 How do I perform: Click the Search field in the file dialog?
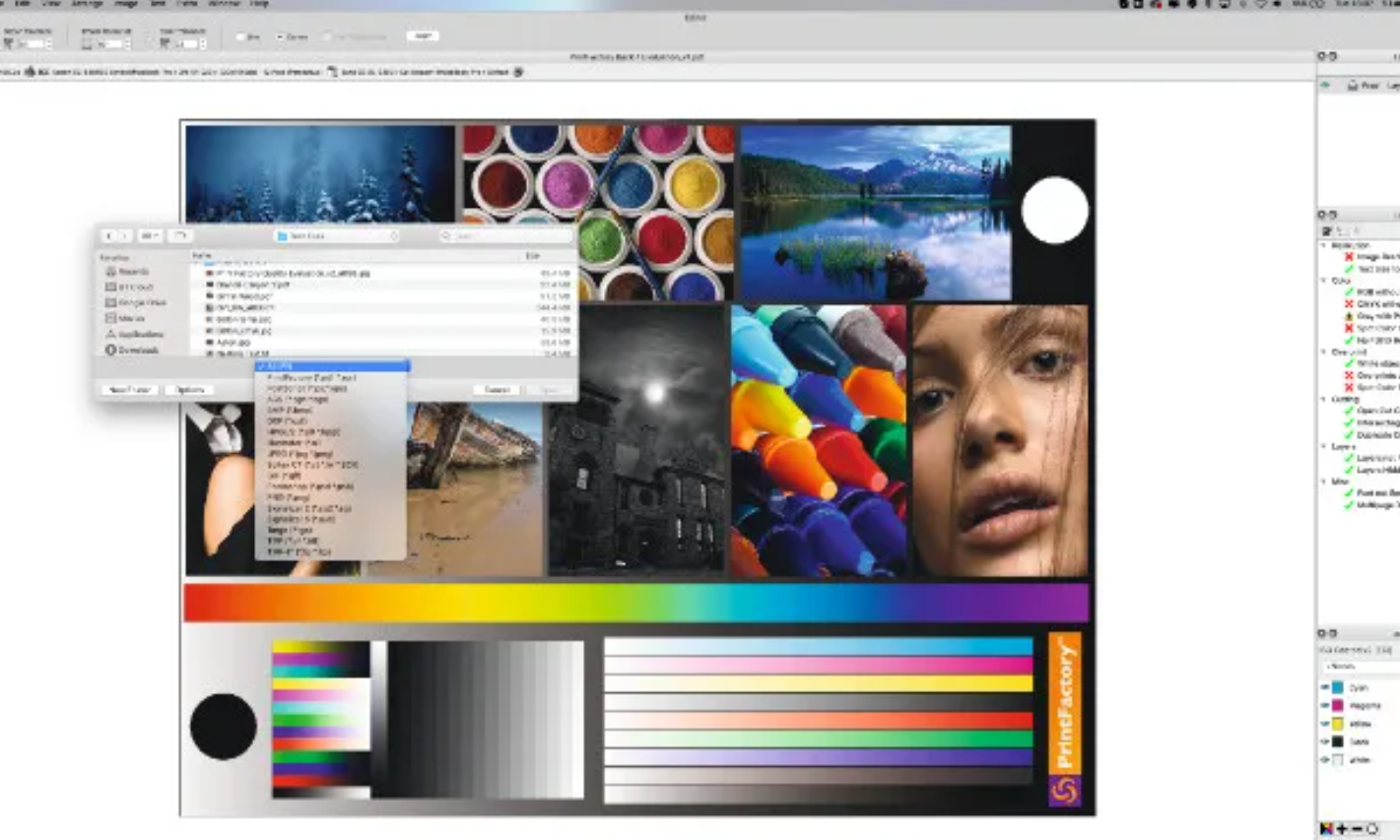click(x=506, y=236)
